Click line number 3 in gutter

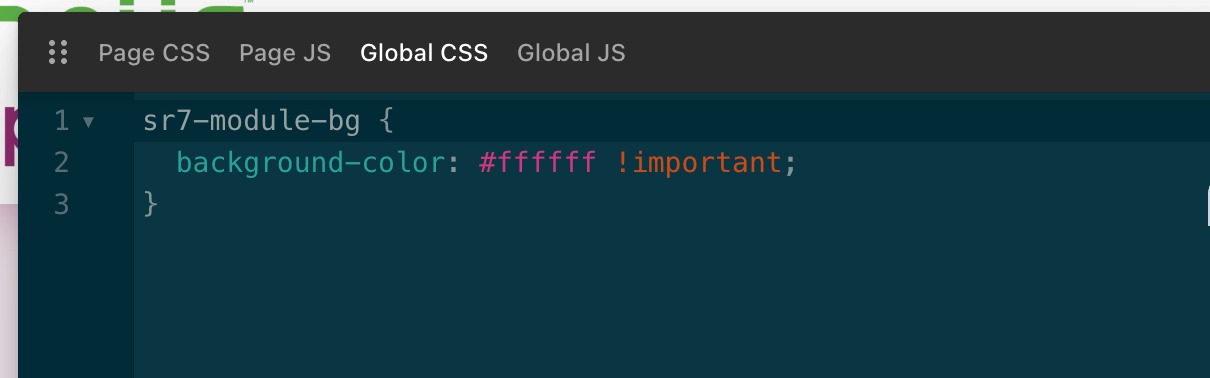61,204
